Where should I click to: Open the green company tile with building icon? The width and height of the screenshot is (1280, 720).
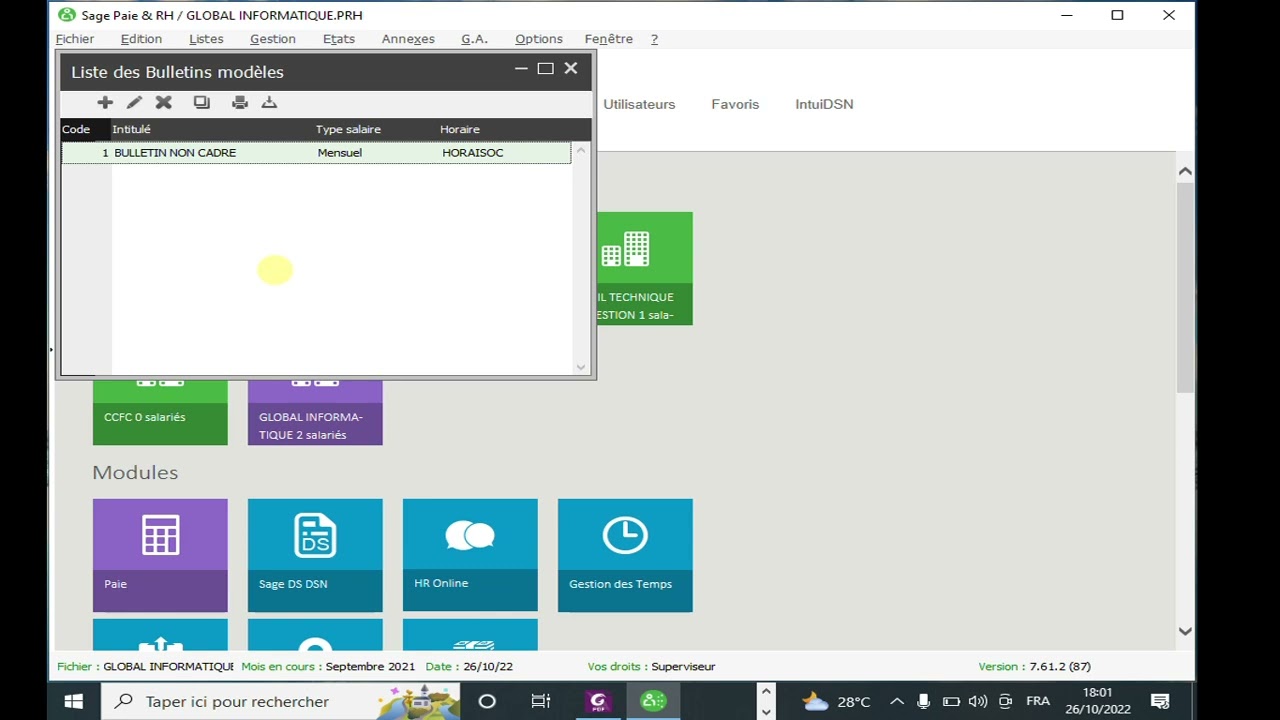click(x=645, y=268)
